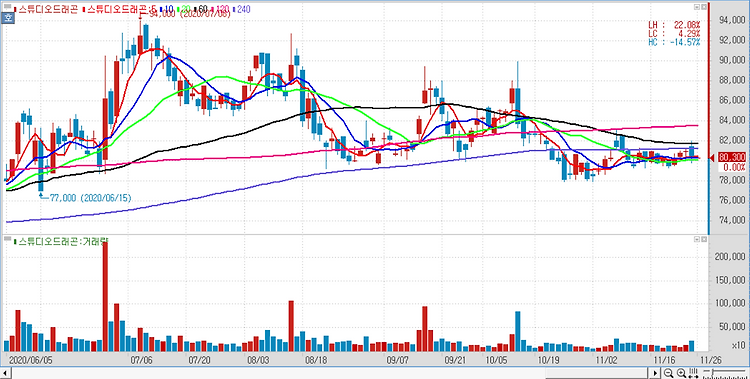Viewport: 750px width, 379px height.
Task: Adjust the zoom level slider handle
Action: (x=713, y=372)
